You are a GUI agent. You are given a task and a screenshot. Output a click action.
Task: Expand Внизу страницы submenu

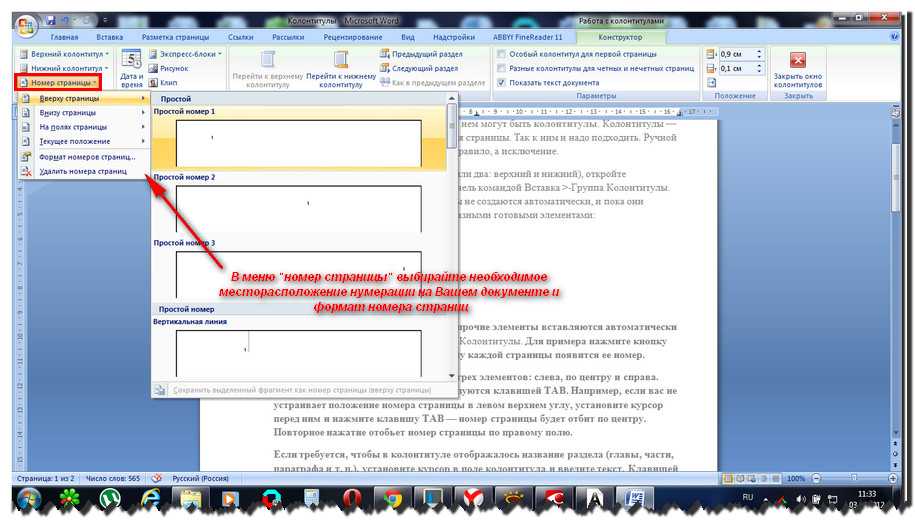(x=83, y=113)
